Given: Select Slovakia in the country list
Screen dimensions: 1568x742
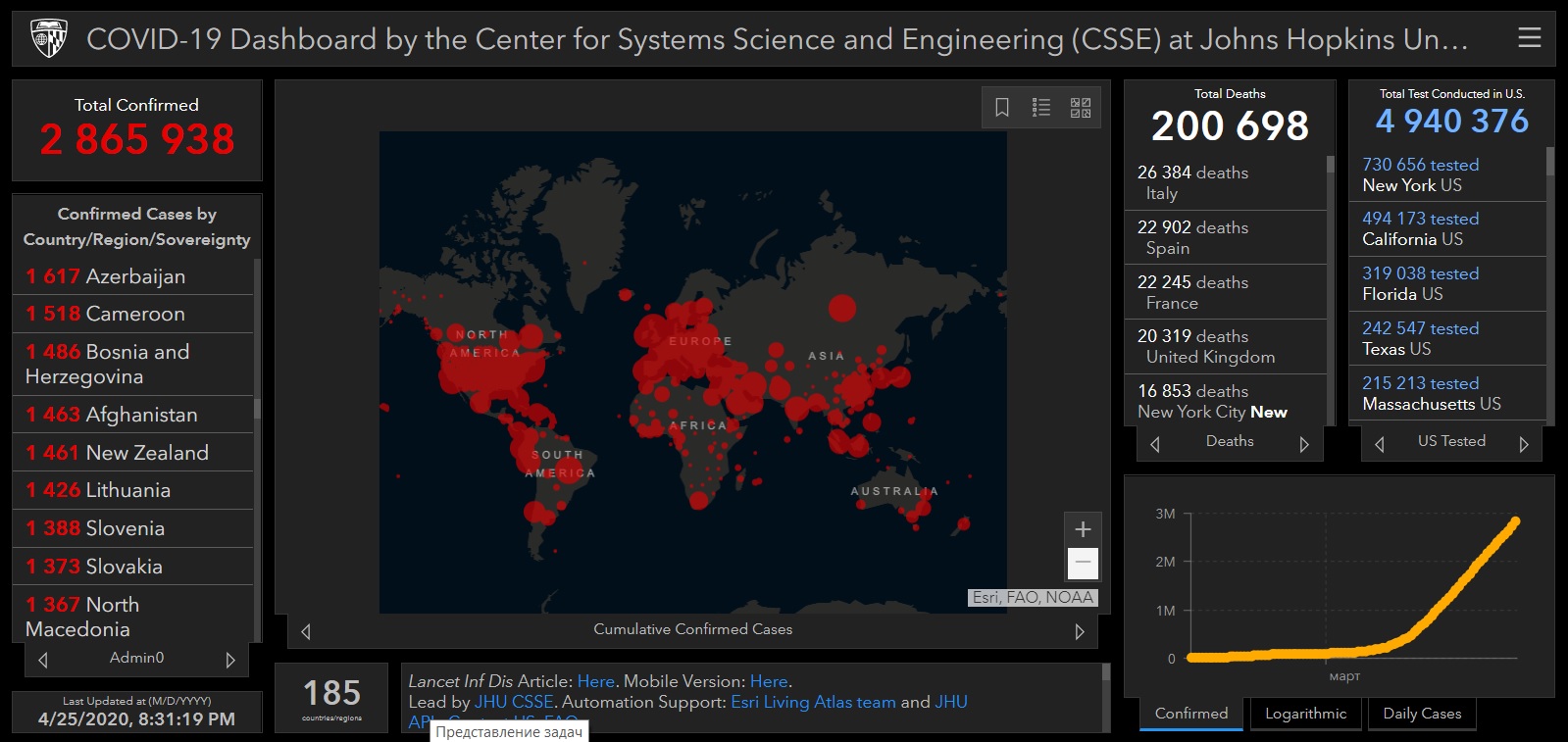Looking at the screenshot, I should tap(133, 567).
